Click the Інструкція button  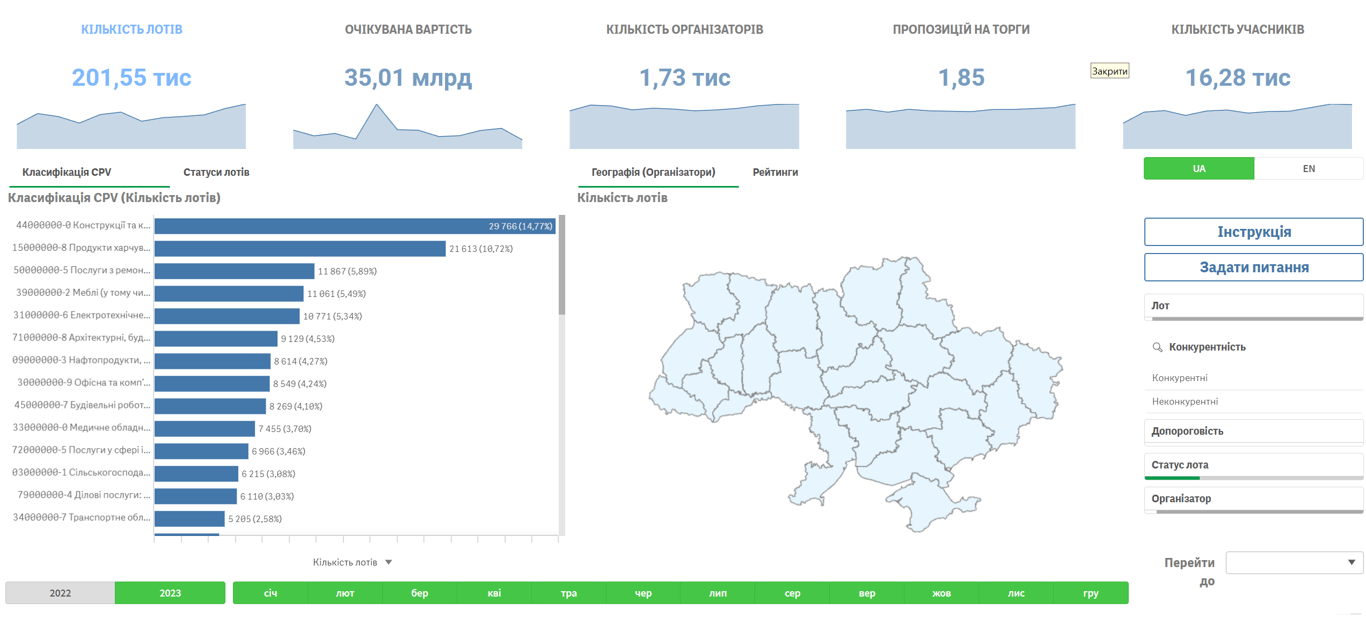click(x=1253, y=232)
